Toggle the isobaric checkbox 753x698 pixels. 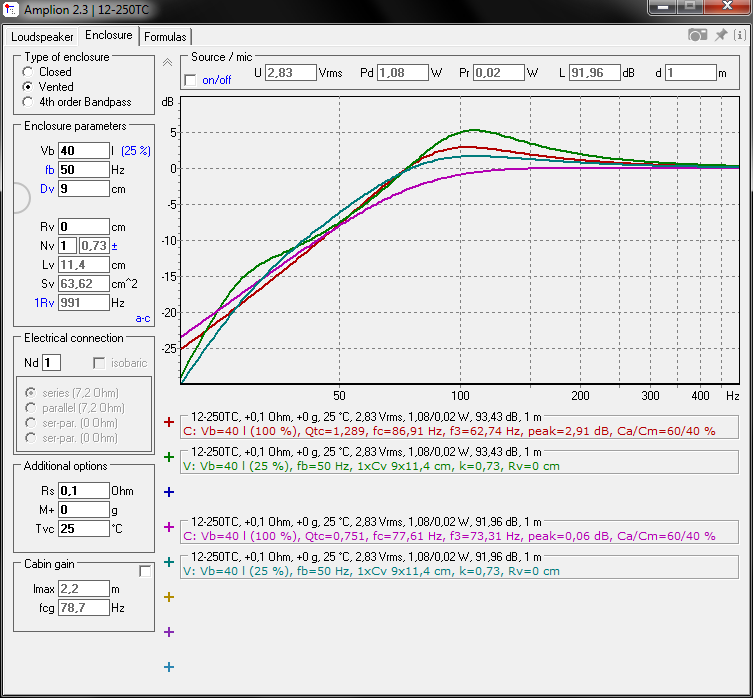click(99, 363)
